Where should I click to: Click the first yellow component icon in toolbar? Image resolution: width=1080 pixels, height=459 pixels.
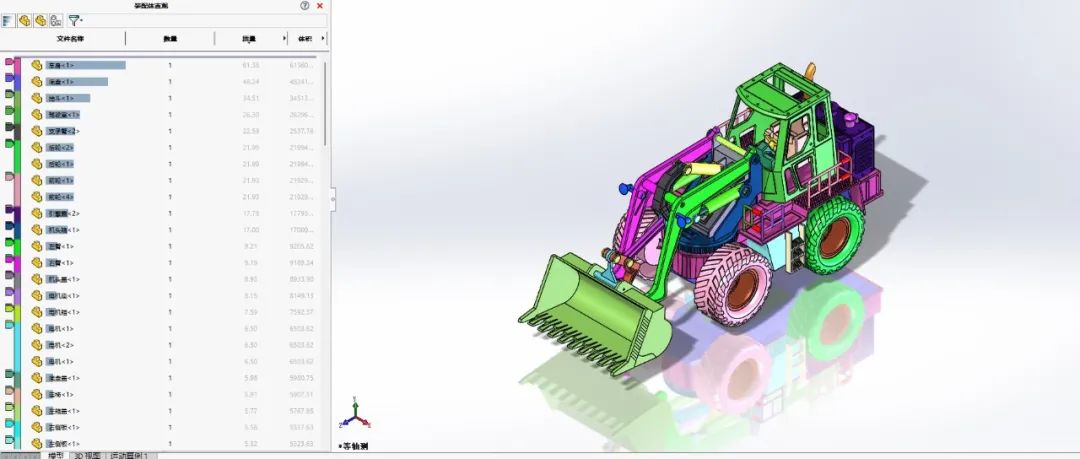24,21
